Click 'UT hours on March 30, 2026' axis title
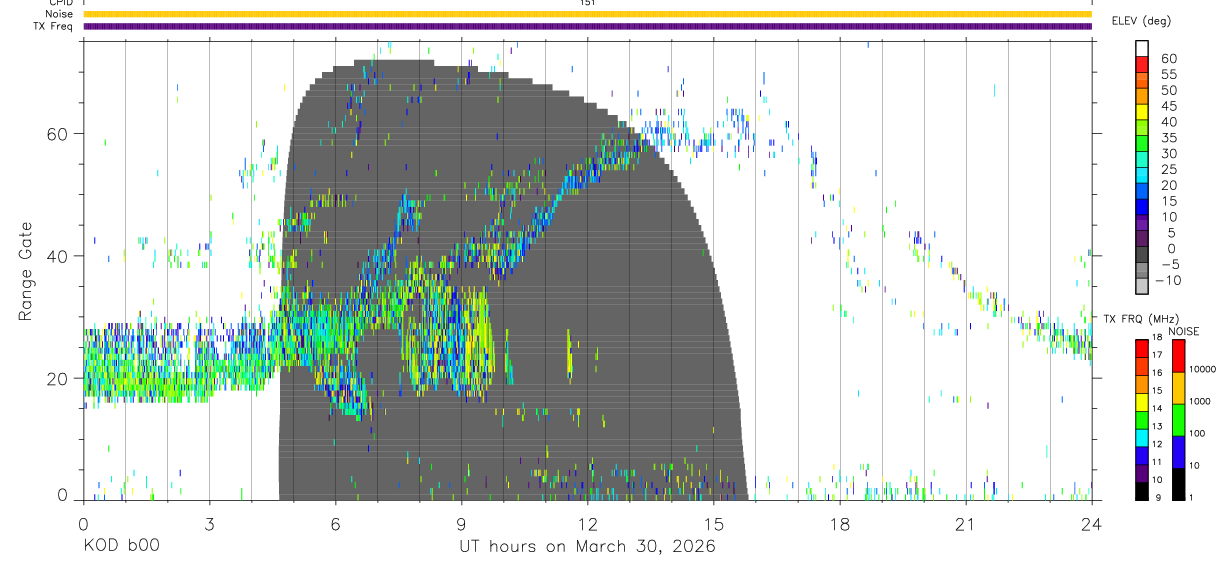 pos(587,547)
